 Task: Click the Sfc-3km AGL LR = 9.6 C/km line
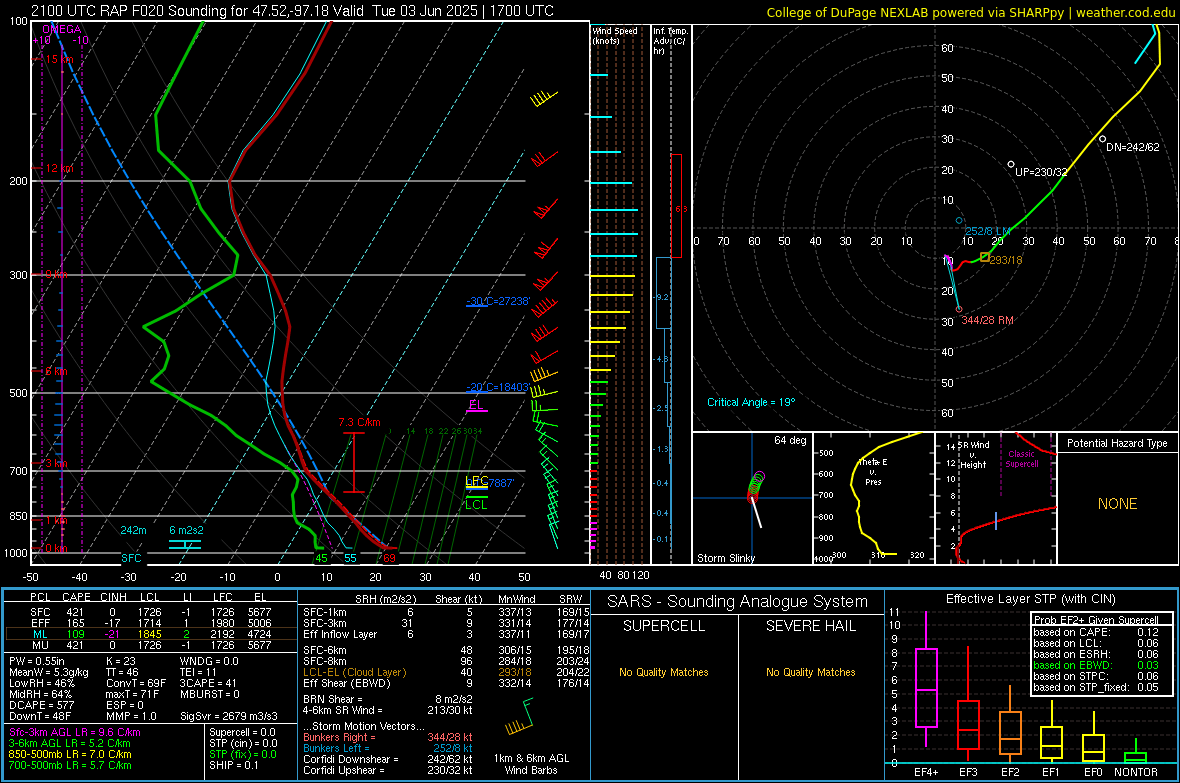75,732
